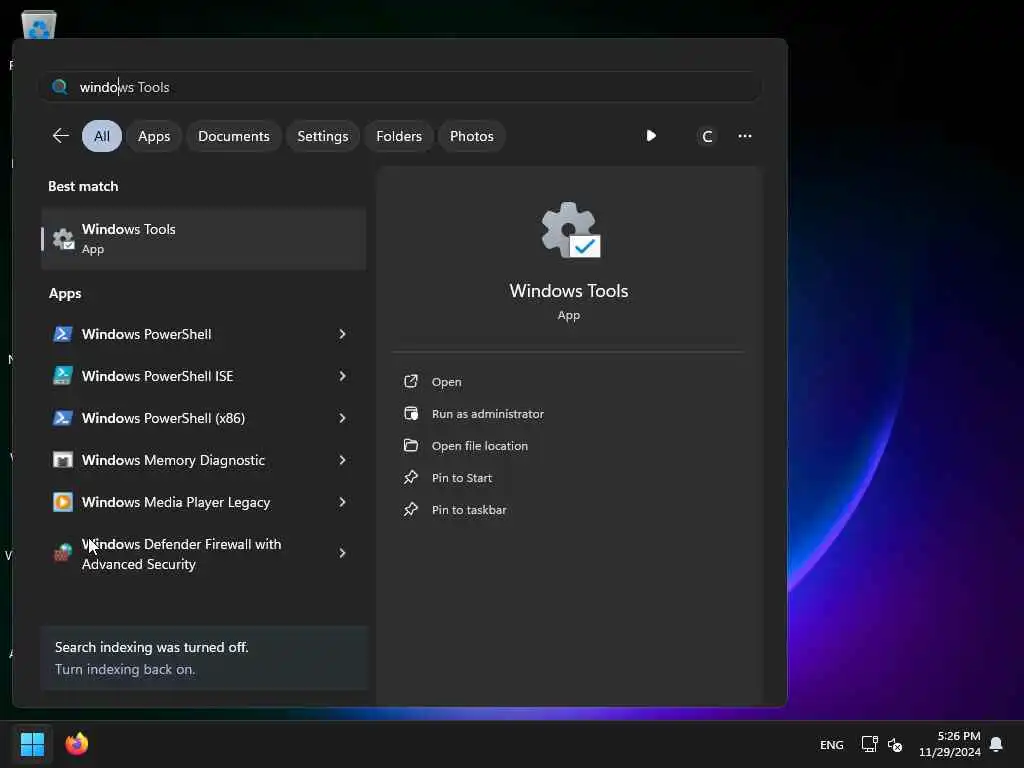Expand Windows Memory Diagnostic chevron

(342, 460)
